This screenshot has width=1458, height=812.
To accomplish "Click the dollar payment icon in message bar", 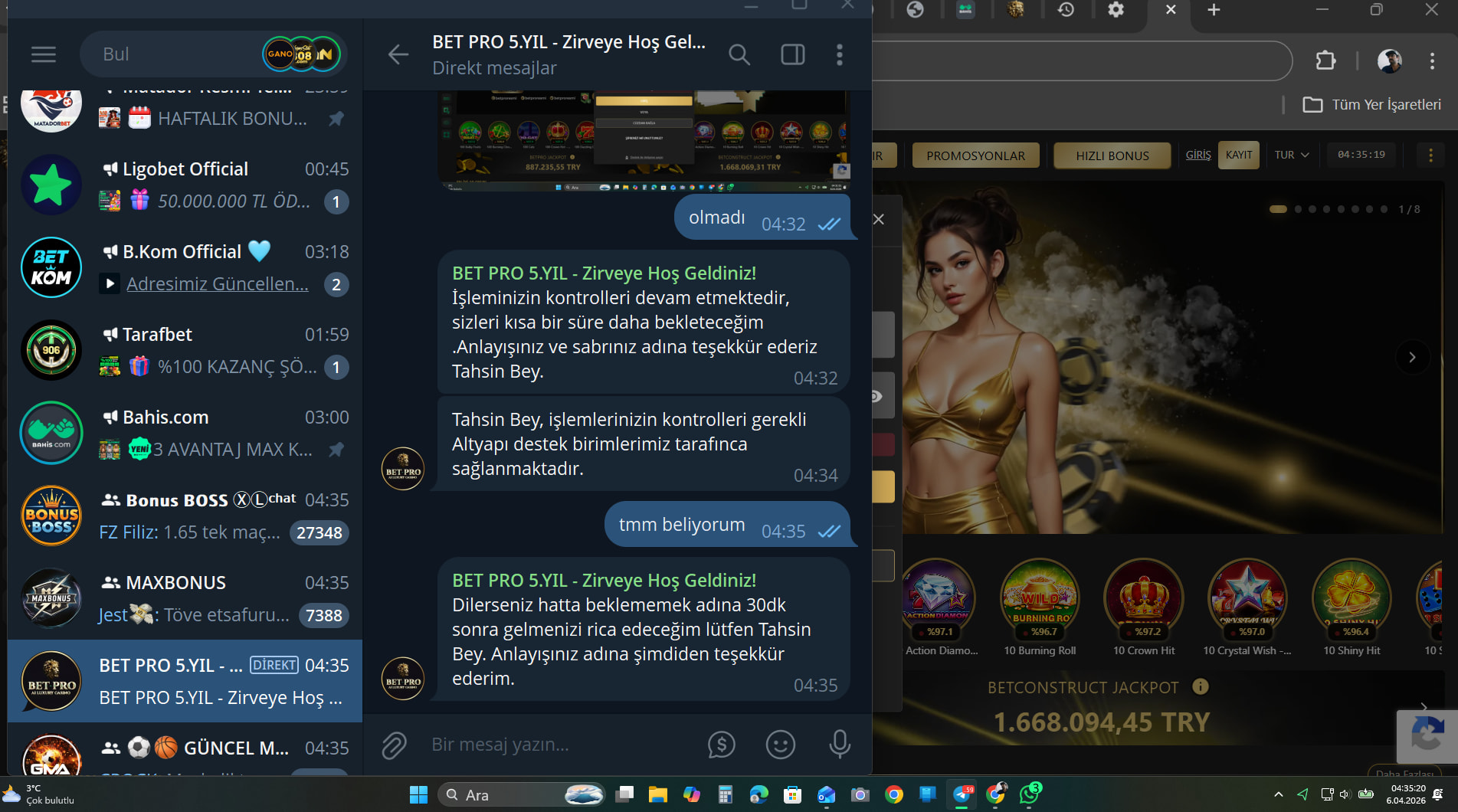I will 721,745.
